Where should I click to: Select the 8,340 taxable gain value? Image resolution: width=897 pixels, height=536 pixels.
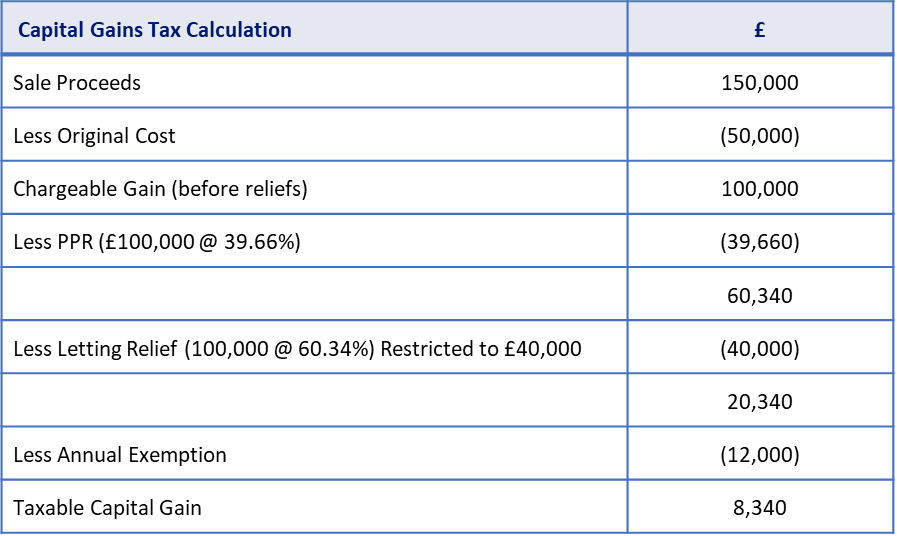pos(760,508)
